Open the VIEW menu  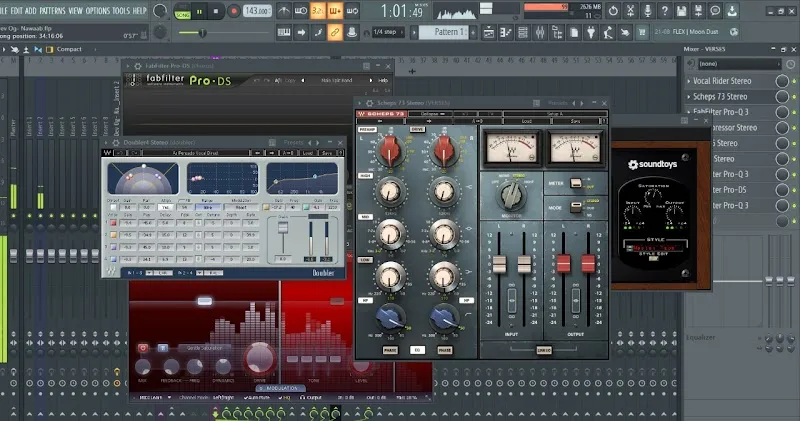click(x=76, y=10)
